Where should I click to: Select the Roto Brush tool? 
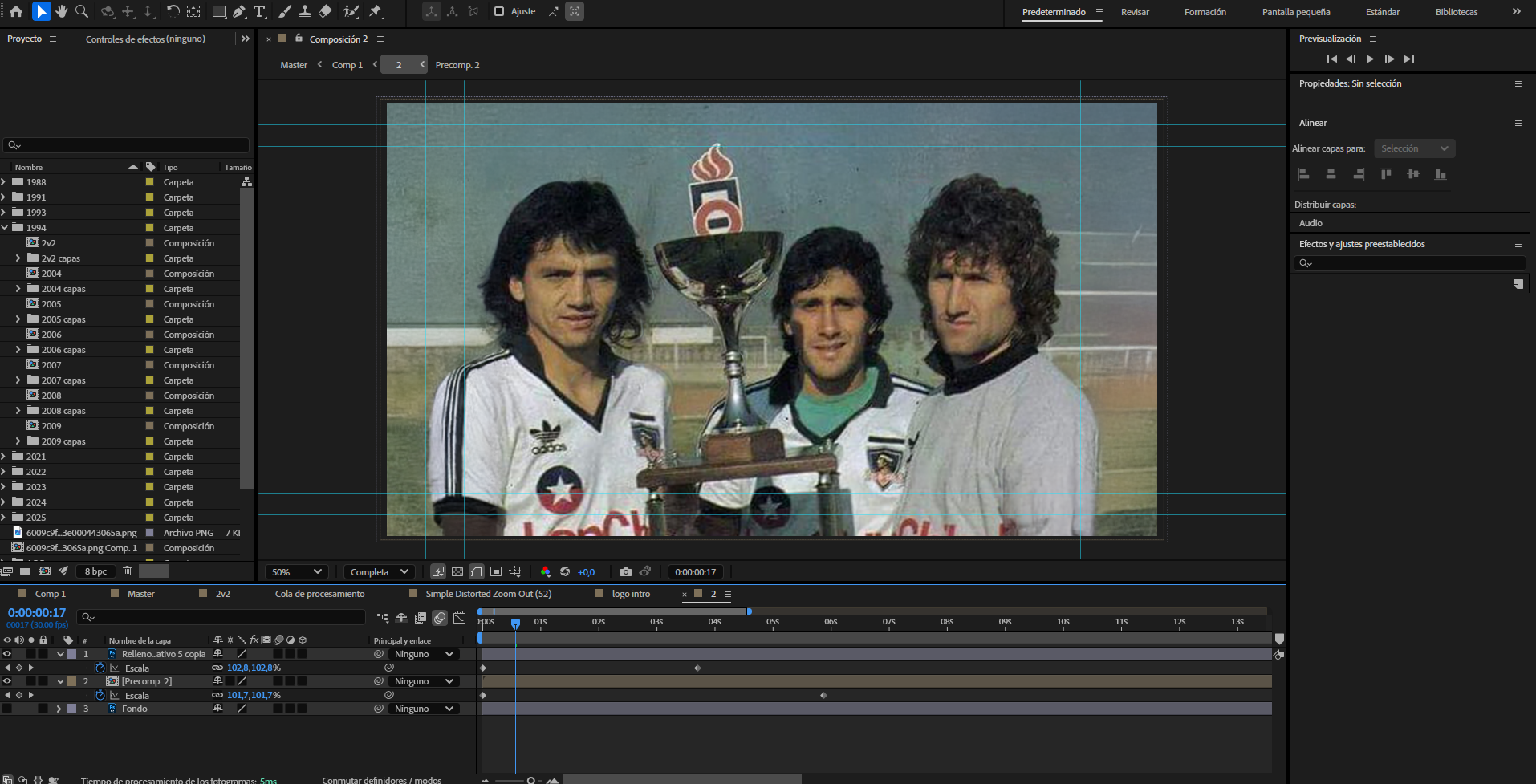coord(351,11)
